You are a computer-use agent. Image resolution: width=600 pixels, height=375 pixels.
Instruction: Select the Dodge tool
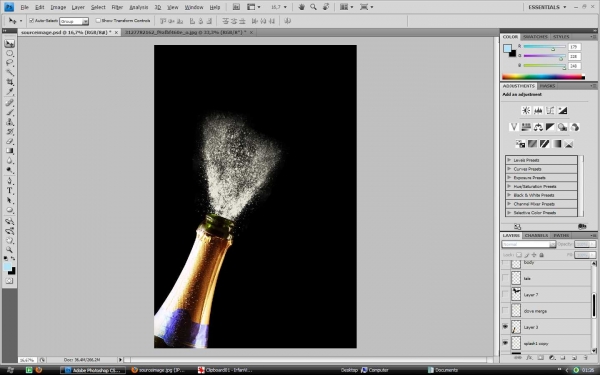pos(10,170)
